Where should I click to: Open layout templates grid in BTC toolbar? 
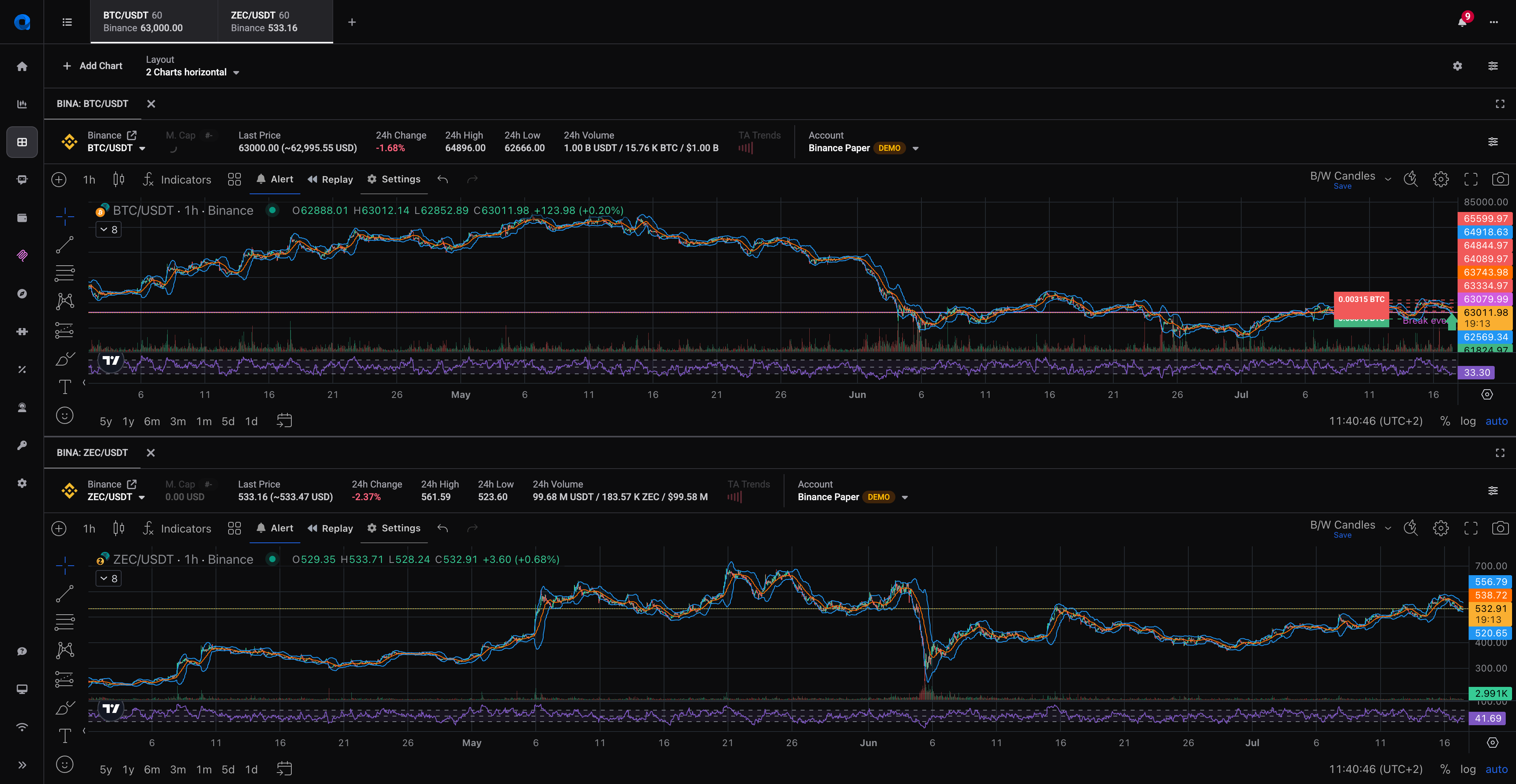tap(234, 180)
